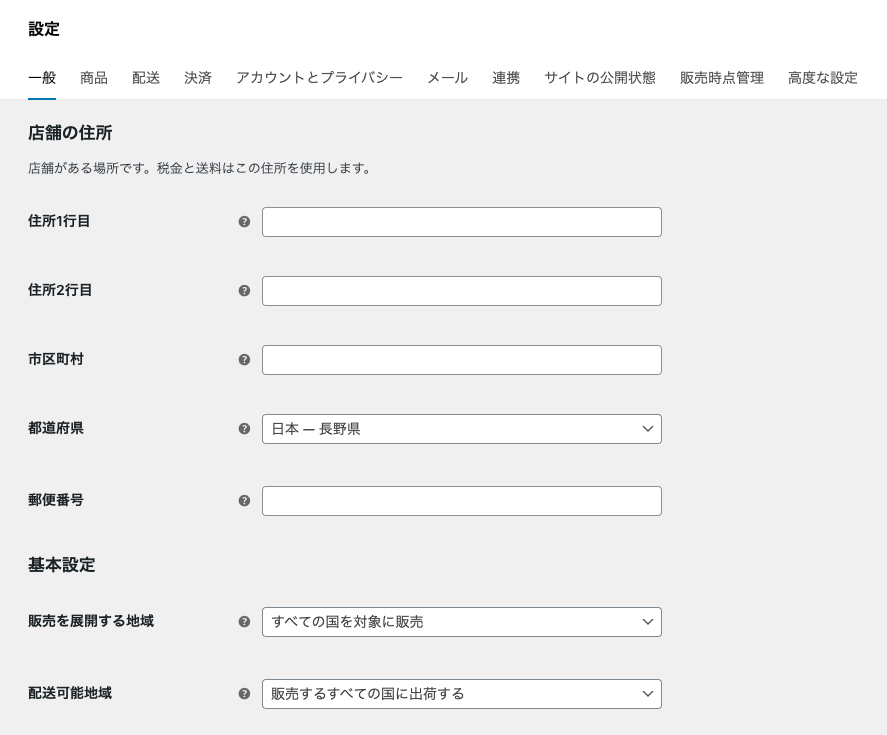Select the アカウントとプライバシー tab
The width and height of the screenshot is (887, 735).
pyautogui.click(x=319, y=78)
